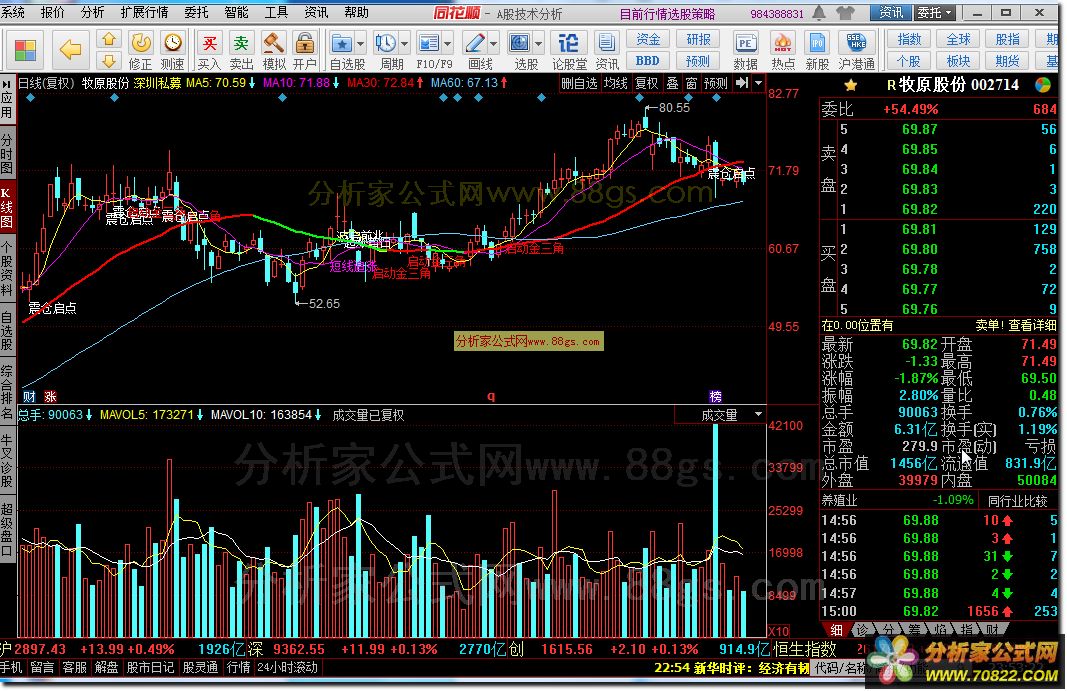Click in the 代码/名称 search field
The width and height of the screenshot is (1067, 691).
pyautogui.click(x=840, y=668)
